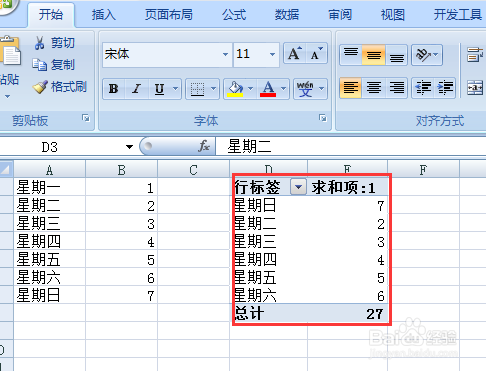The height and width of the screenshot is (371, 486).
Task: Select column A header
Action: pos(49,170)
